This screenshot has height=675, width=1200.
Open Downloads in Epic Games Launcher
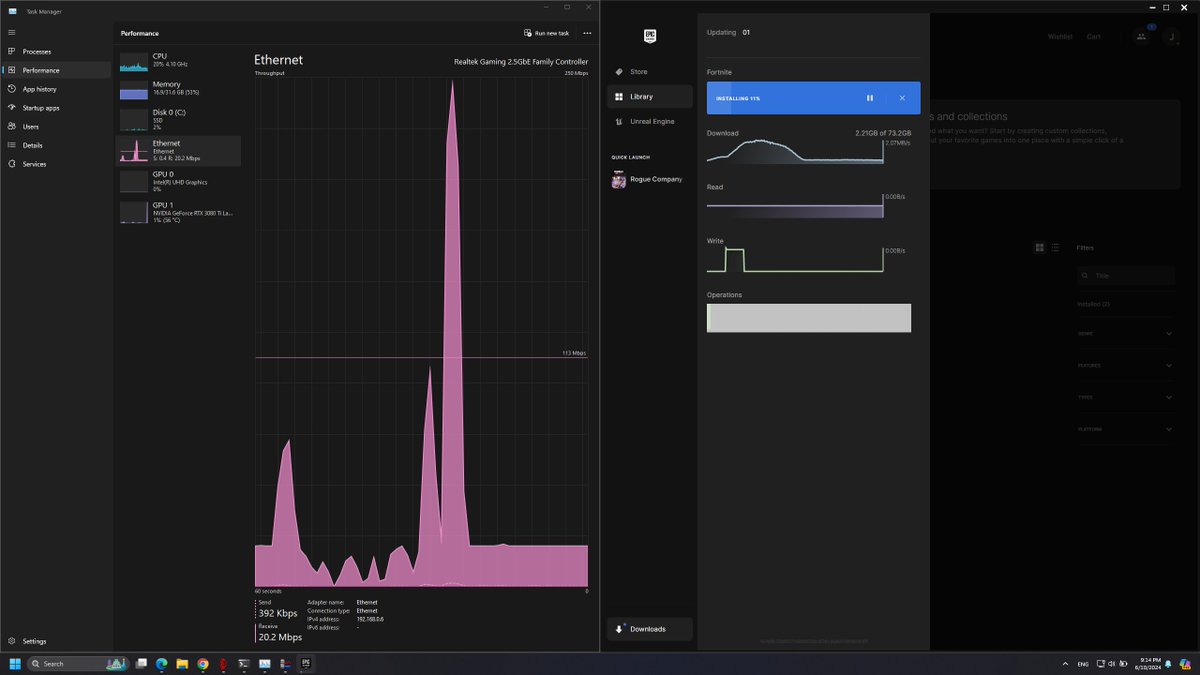(649, 629)
